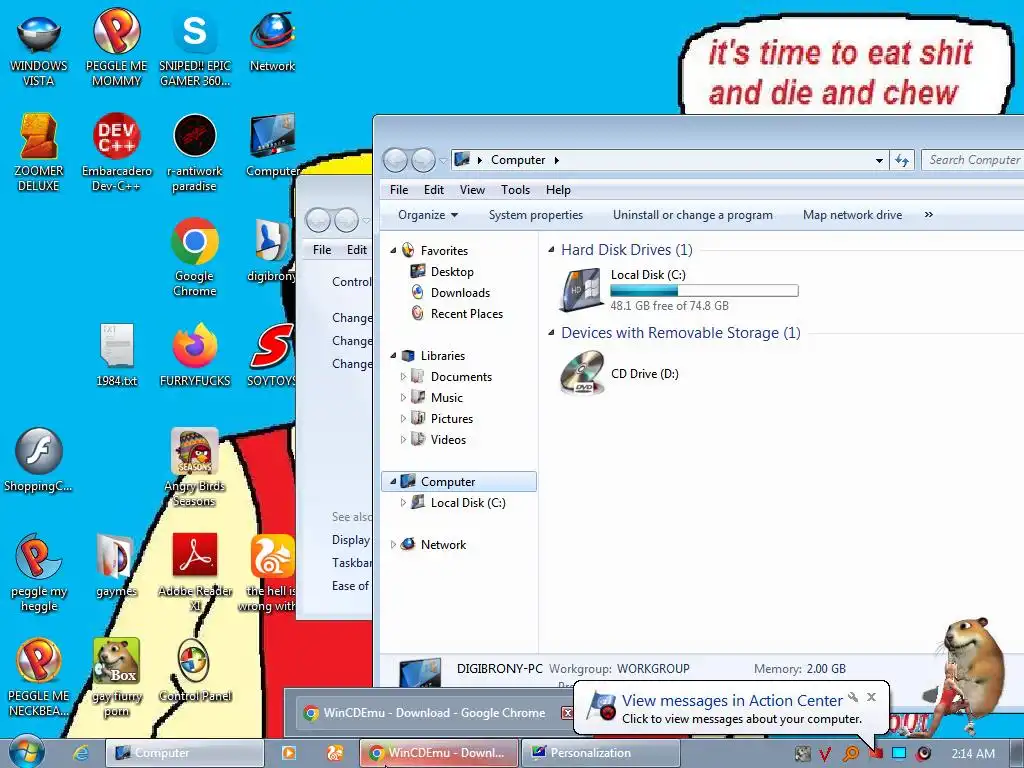Click Map network drive button
Image resolution: width=1024 pixels, height=768 pixels.
coord(852,215)
